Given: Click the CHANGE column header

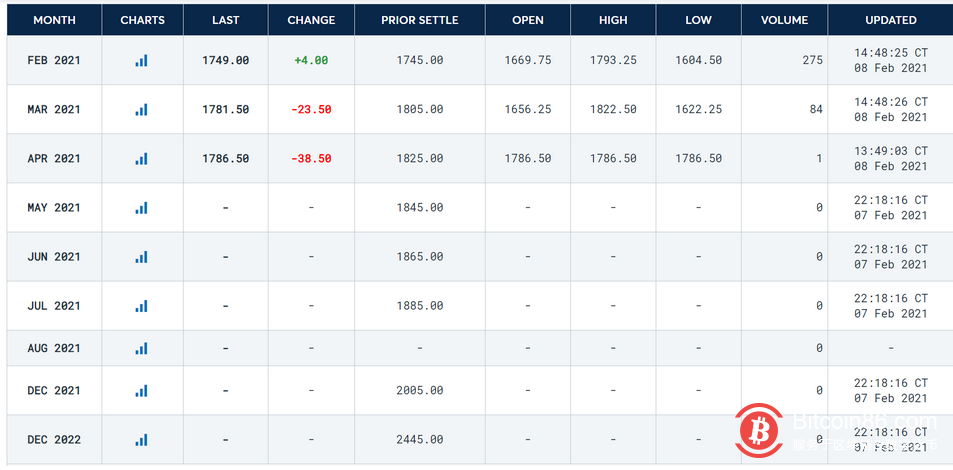Looking at the screenshot, I should tap(311, 20).
